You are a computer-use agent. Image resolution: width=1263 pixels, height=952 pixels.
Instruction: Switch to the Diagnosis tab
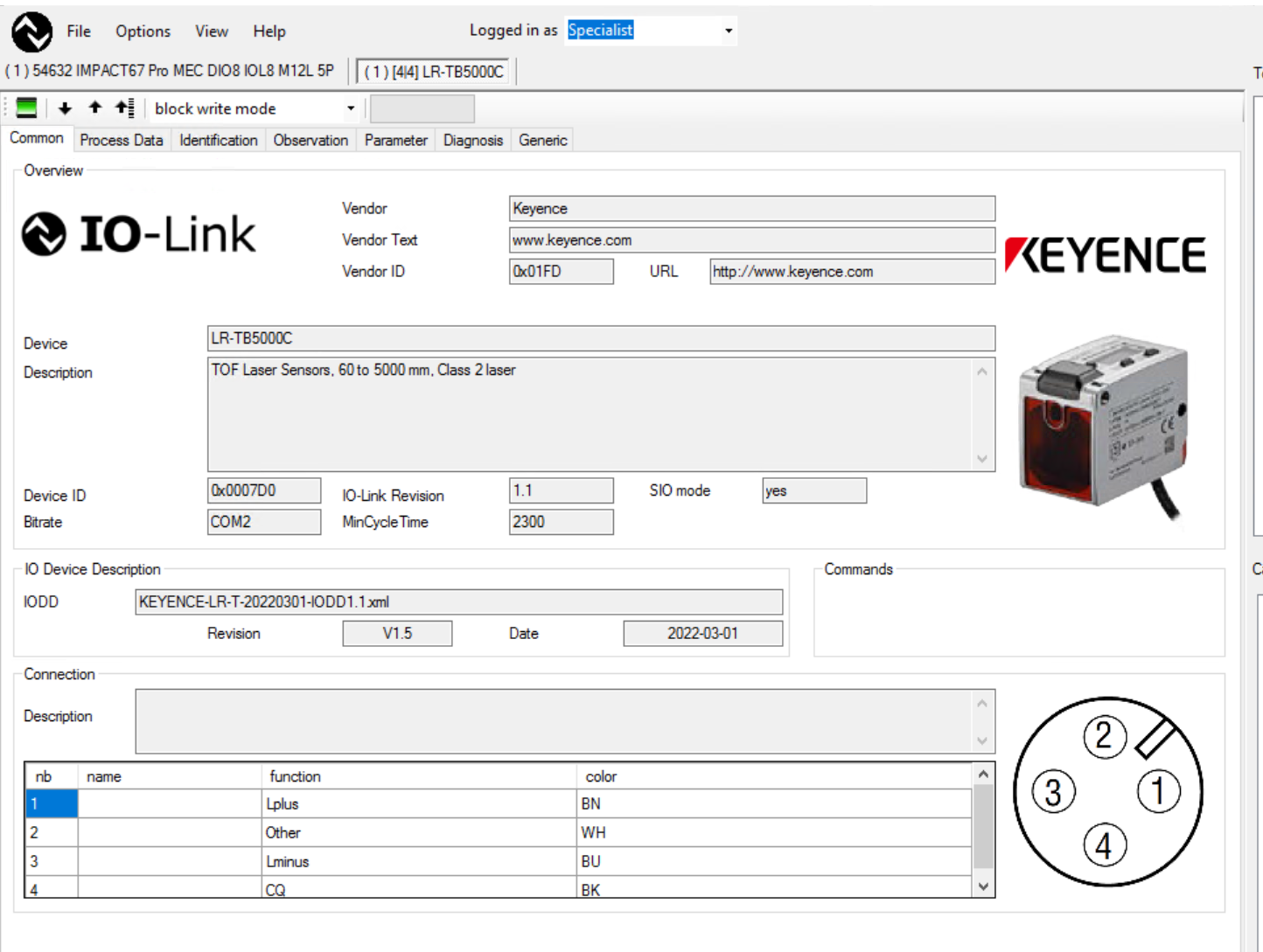[x=473, y=140]
